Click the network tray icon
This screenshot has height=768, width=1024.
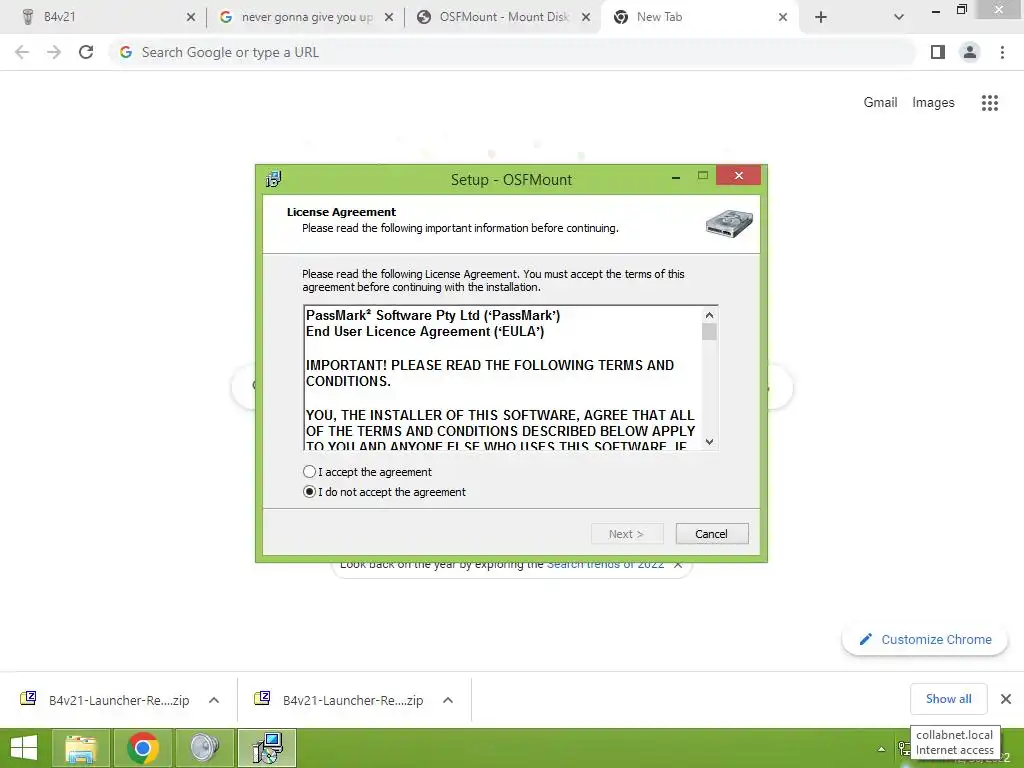pyautogui.click(x=904, y=748)
